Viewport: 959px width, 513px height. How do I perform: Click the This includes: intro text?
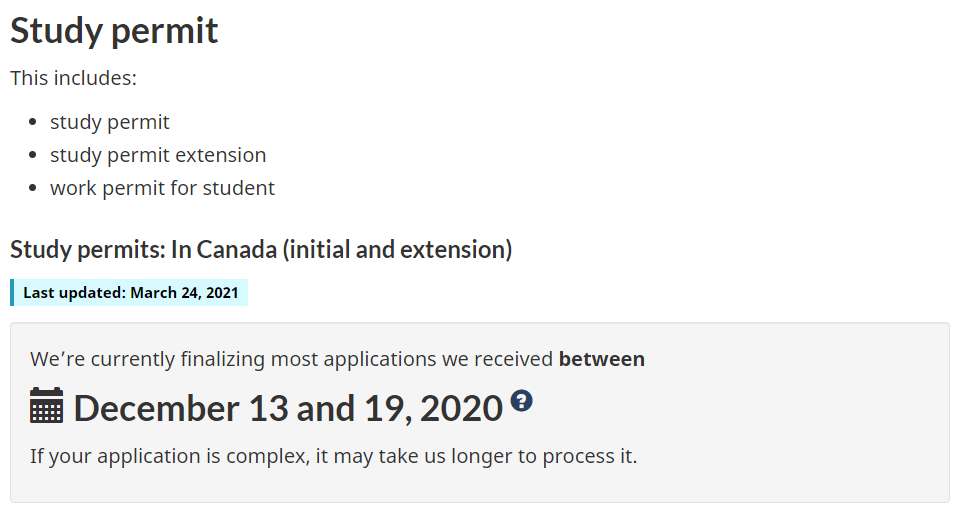click(73, 78)
